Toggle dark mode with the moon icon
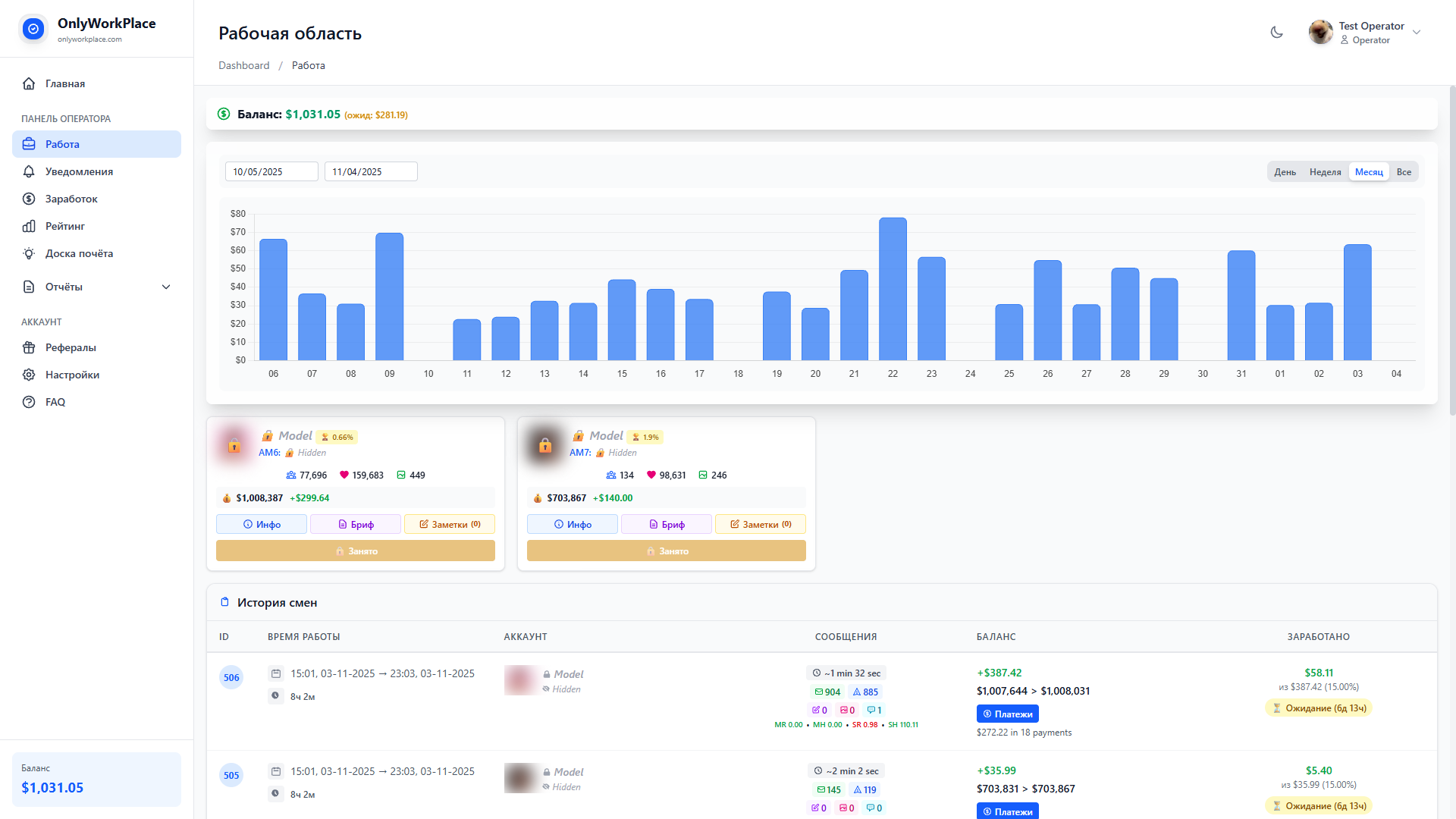This screenshot has width=1456, height=819. tap(1276, 32)
